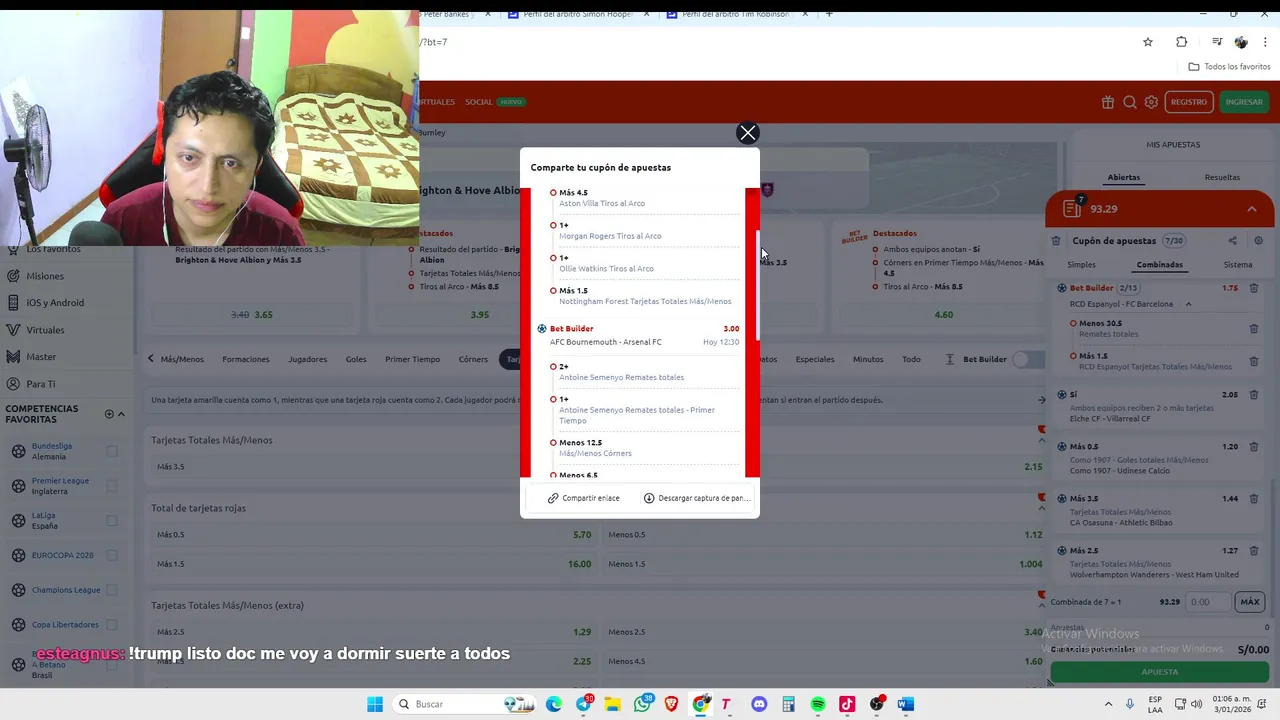This screenshot has height=720, width=1280.
Task: Click the REGISTRO button
Action: pyautogui.click(x=1189, y=102)
